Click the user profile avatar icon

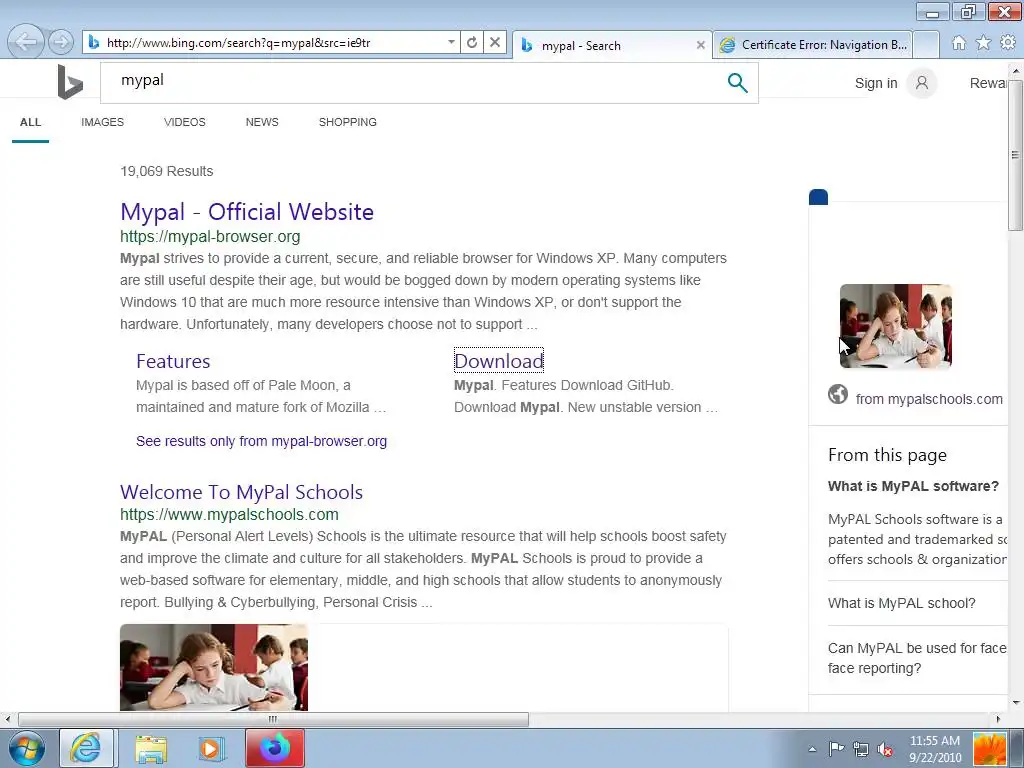921,83
